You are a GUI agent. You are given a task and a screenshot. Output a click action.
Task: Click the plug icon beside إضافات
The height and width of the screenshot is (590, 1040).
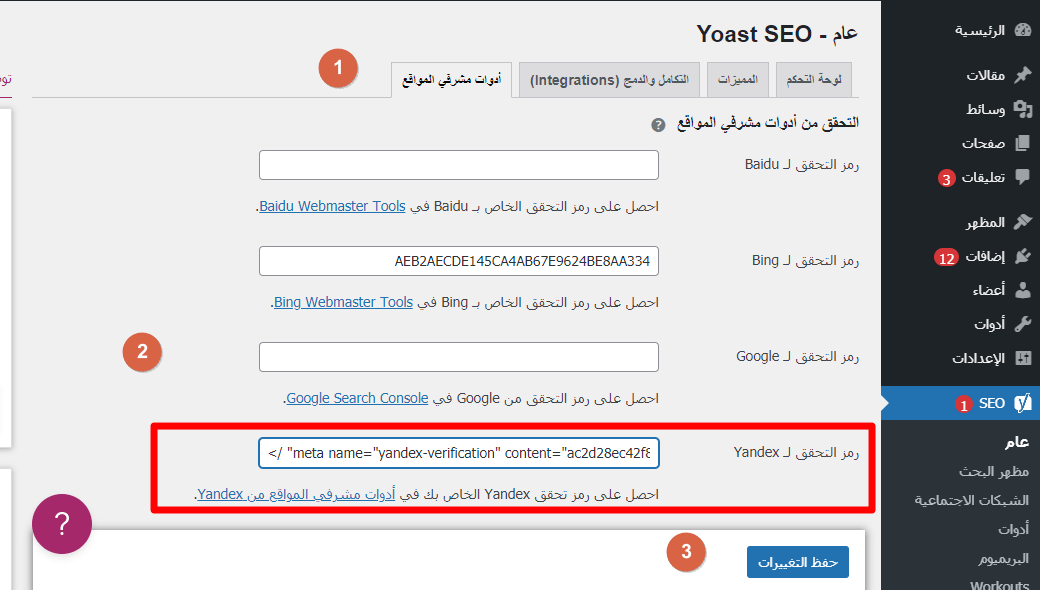[x=1023, y=256]
